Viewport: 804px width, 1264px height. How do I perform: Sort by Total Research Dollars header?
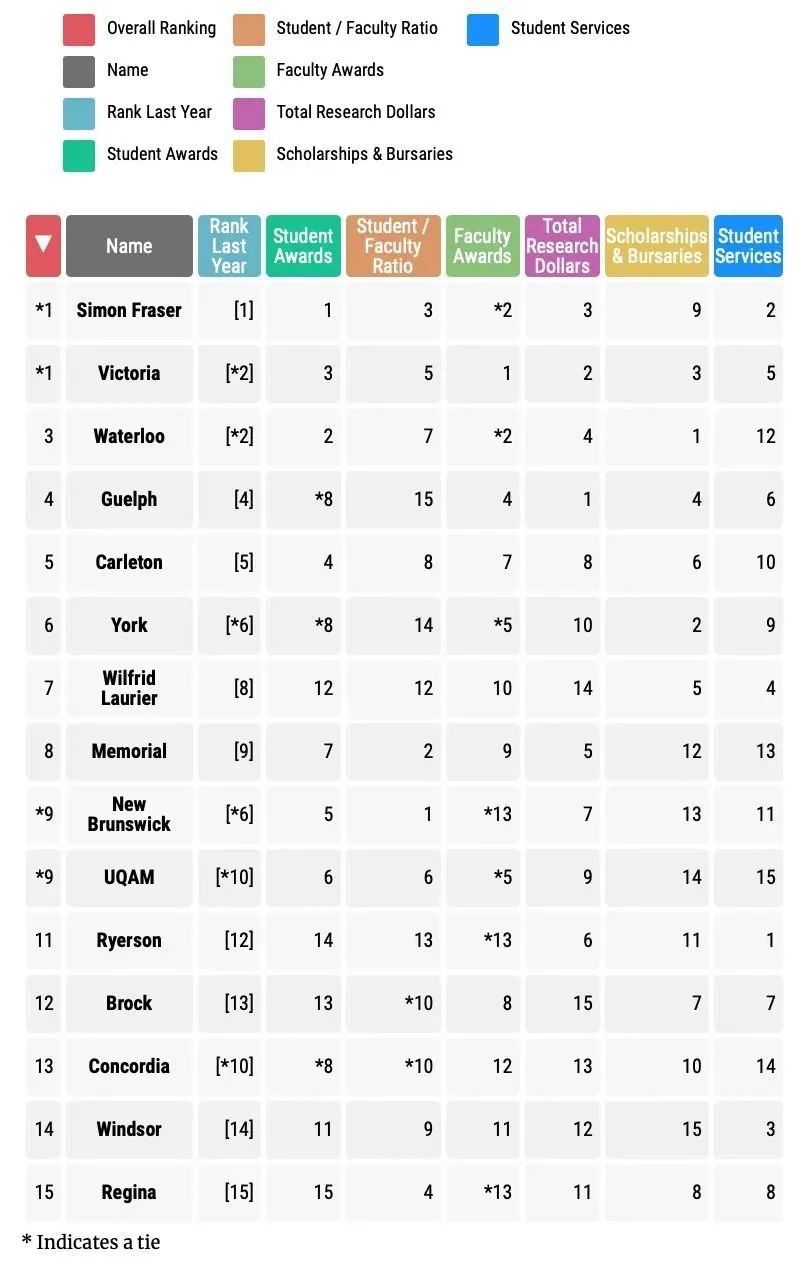[562, 246]
